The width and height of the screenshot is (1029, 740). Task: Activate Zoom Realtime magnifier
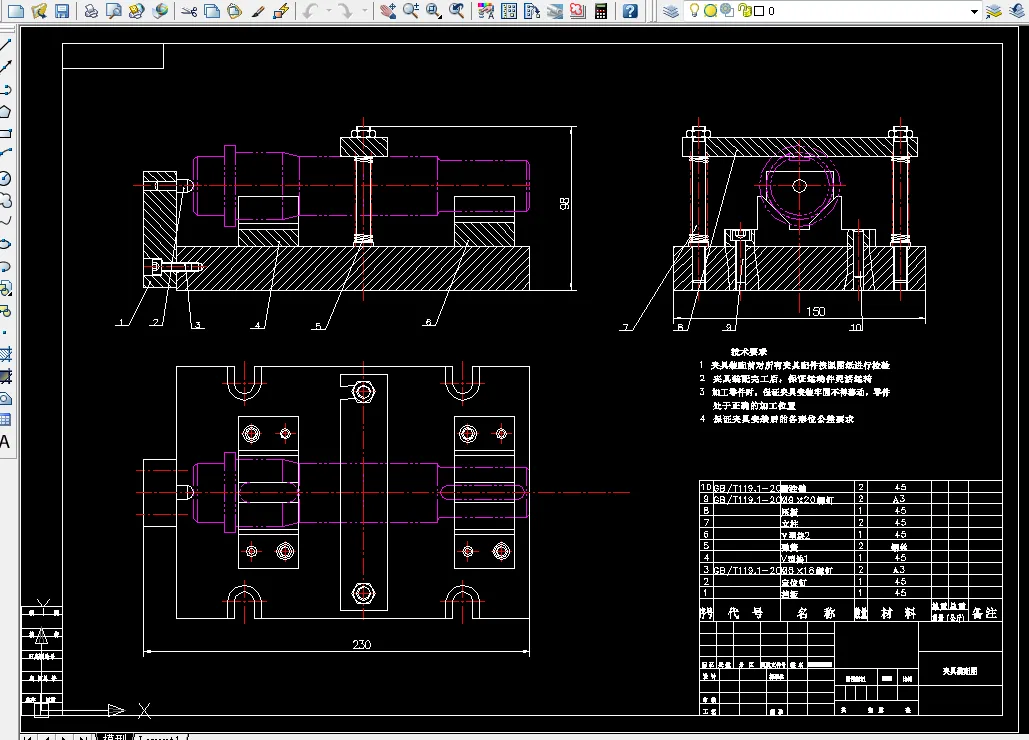tap(411, 10)
